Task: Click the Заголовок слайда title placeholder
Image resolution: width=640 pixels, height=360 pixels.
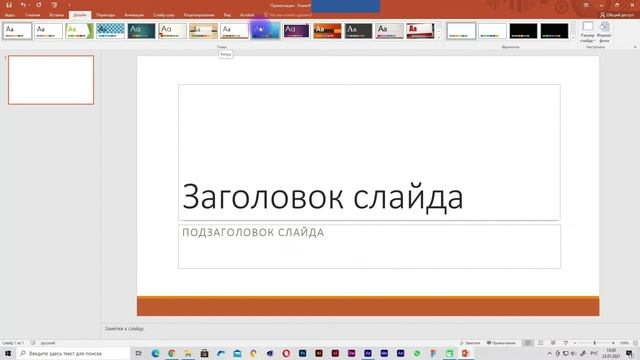Action: tap(369, 152)
